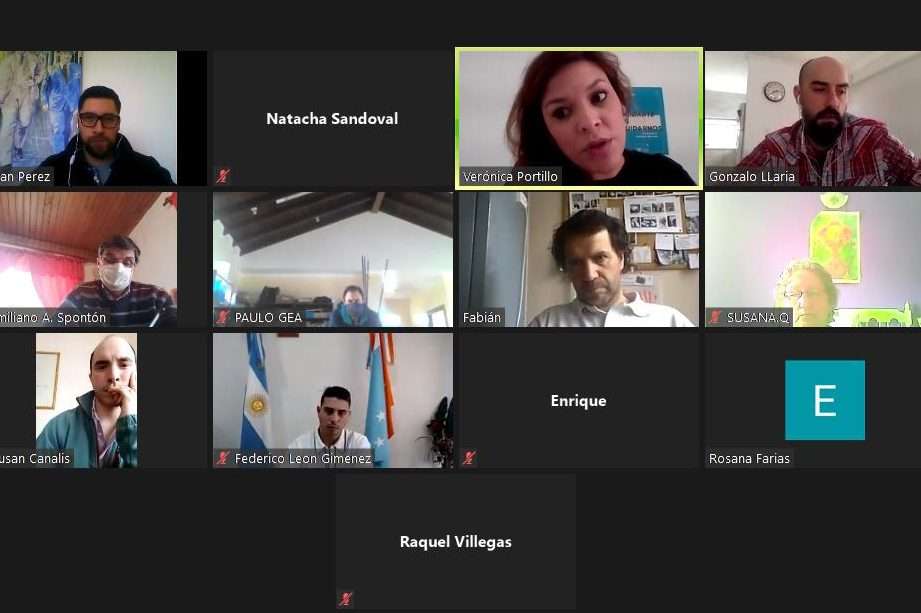This screenshot has height=613, width=921.
Task: Click Raquel Villegas's muted microphone icon
Action: point(346,599)
